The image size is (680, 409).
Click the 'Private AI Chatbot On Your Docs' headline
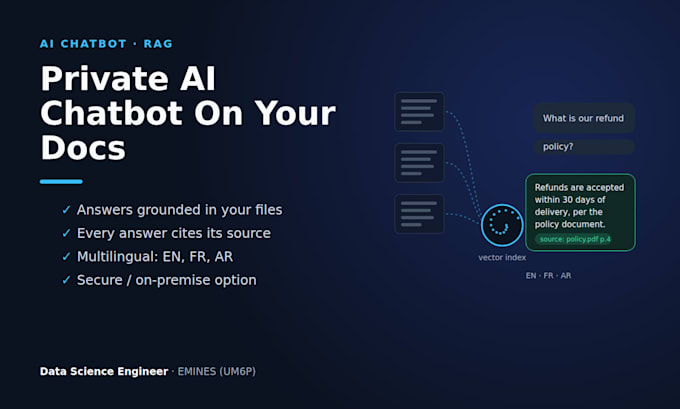[x=188, y=113]
